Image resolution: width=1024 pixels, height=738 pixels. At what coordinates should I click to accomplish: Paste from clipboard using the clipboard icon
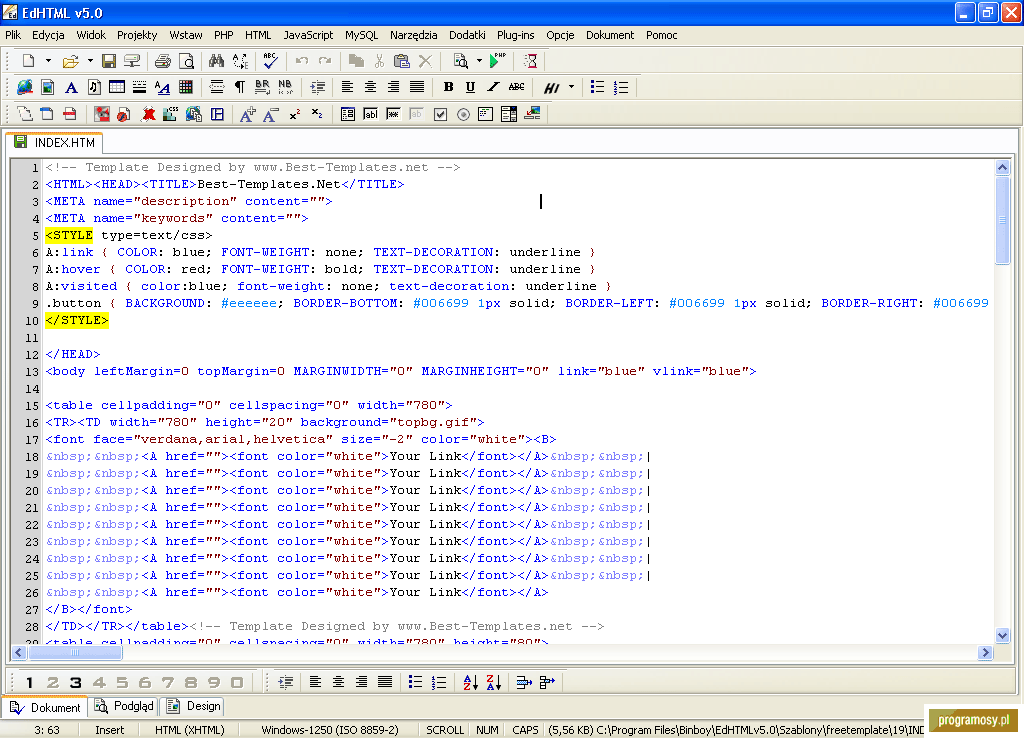402,61
